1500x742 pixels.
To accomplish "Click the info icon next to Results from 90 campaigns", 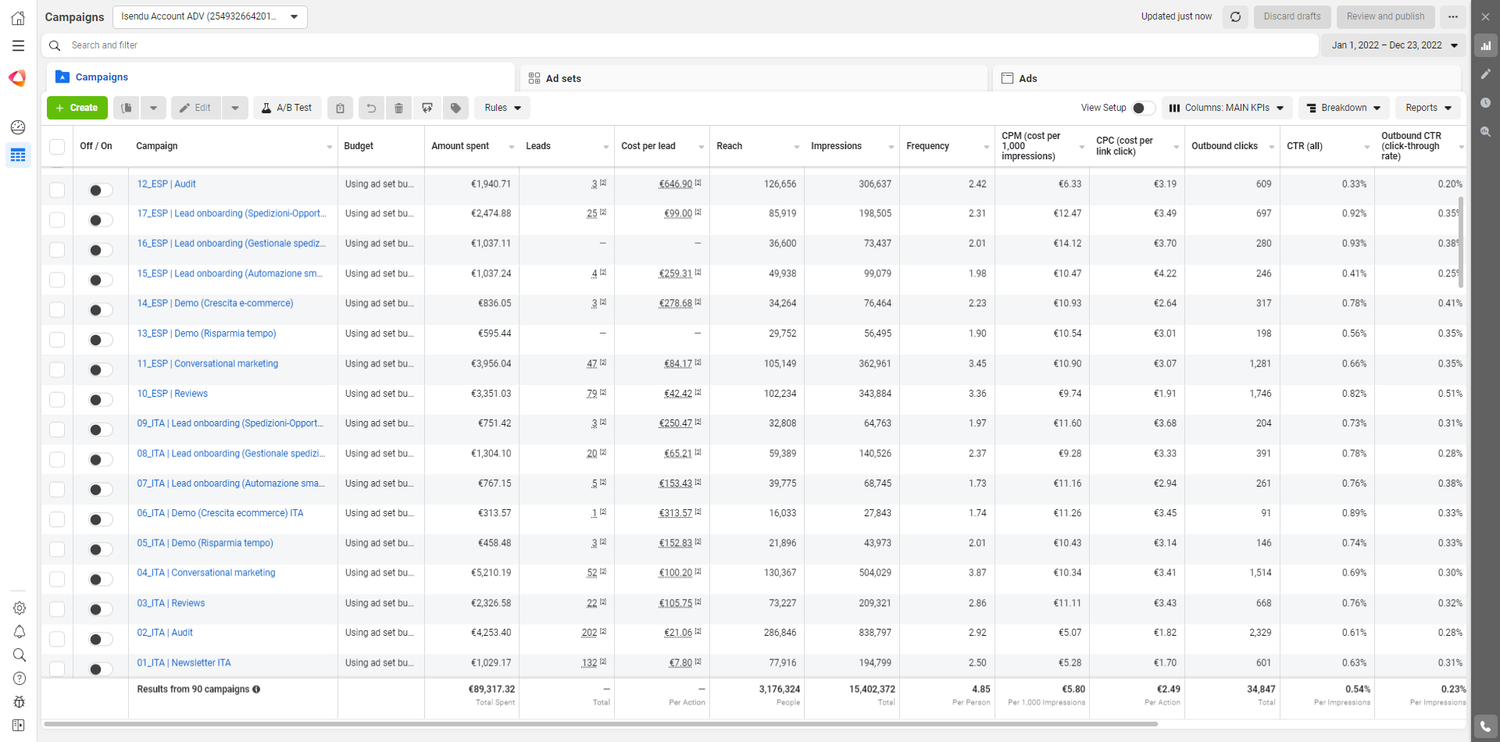I will (256, 689).
